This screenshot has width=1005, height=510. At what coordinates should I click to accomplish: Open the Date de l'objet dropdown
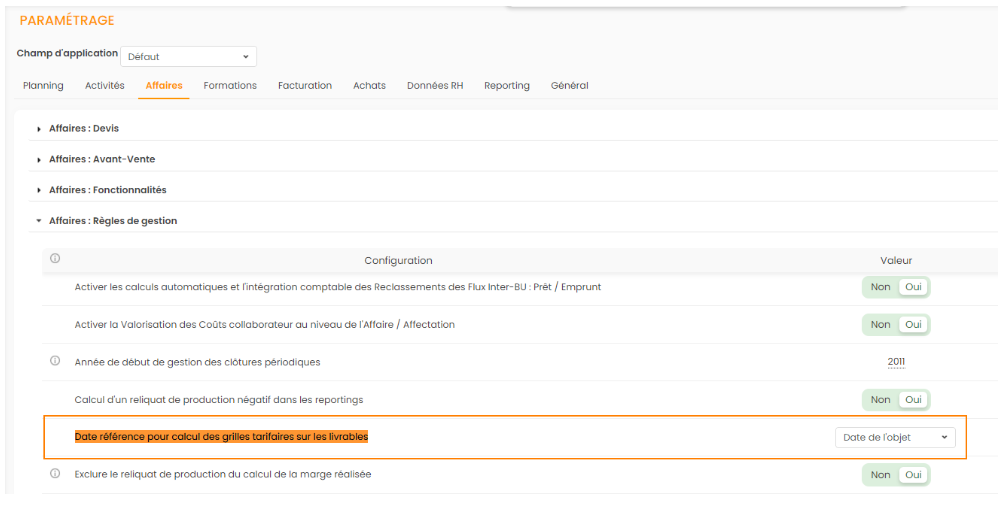[895, 437]
